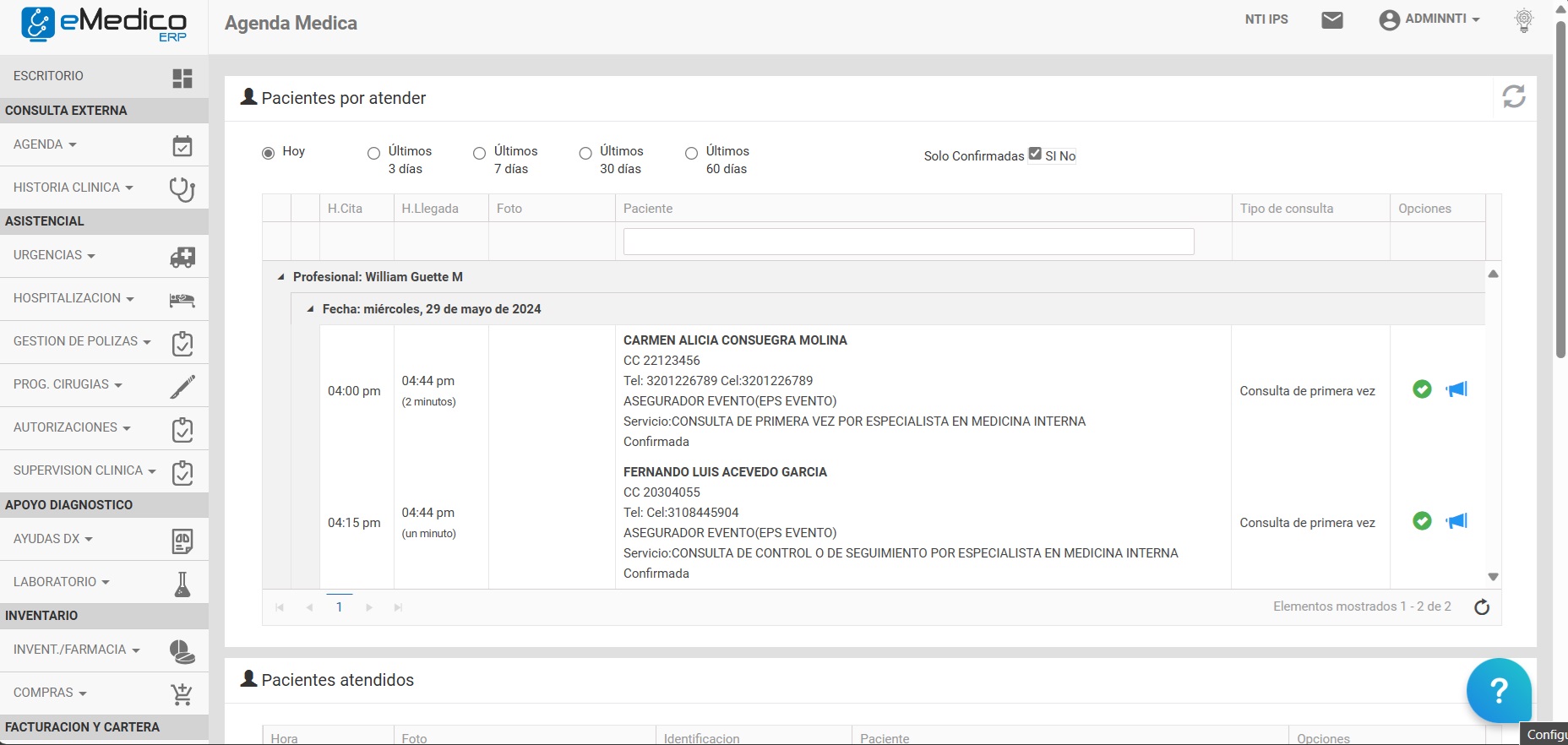Expand the HISTORIA CLINICA sidebar menu
The height and width of the screenshot is (745, 1568).
tap(73, 188)
